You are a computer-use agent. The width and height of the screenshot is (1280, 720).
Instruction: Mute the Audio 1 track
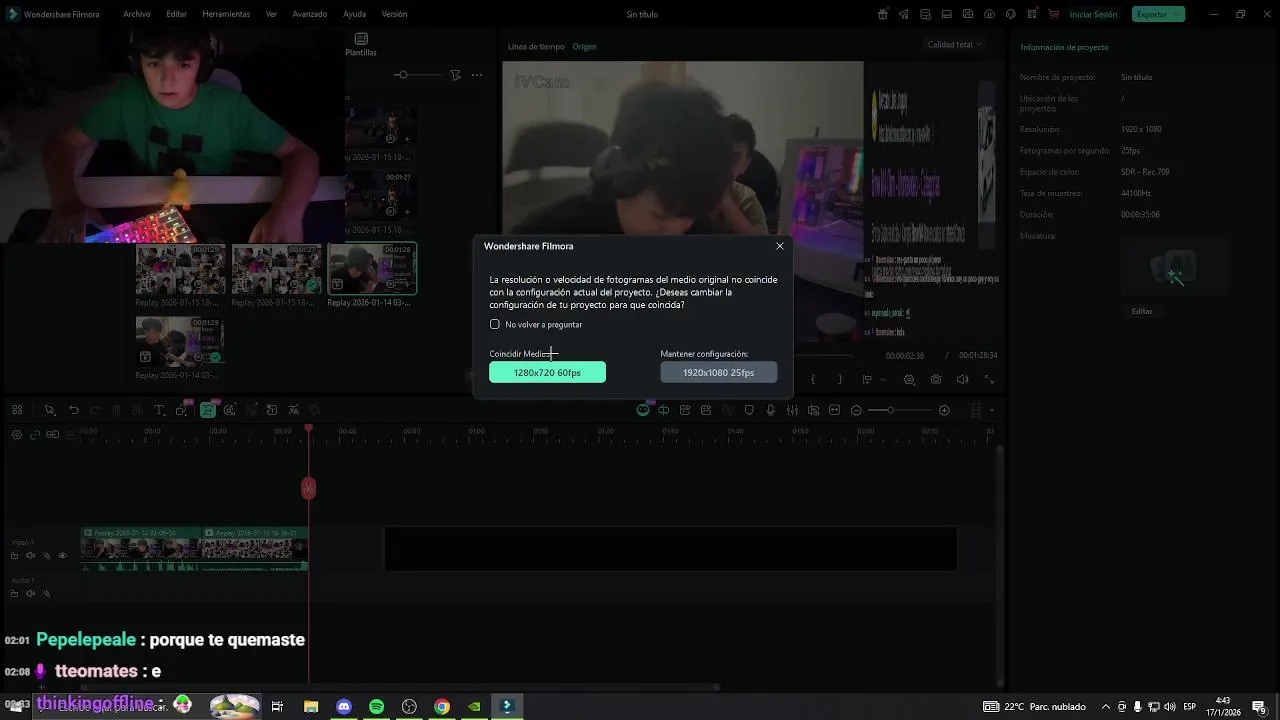(x=30, y=594)
